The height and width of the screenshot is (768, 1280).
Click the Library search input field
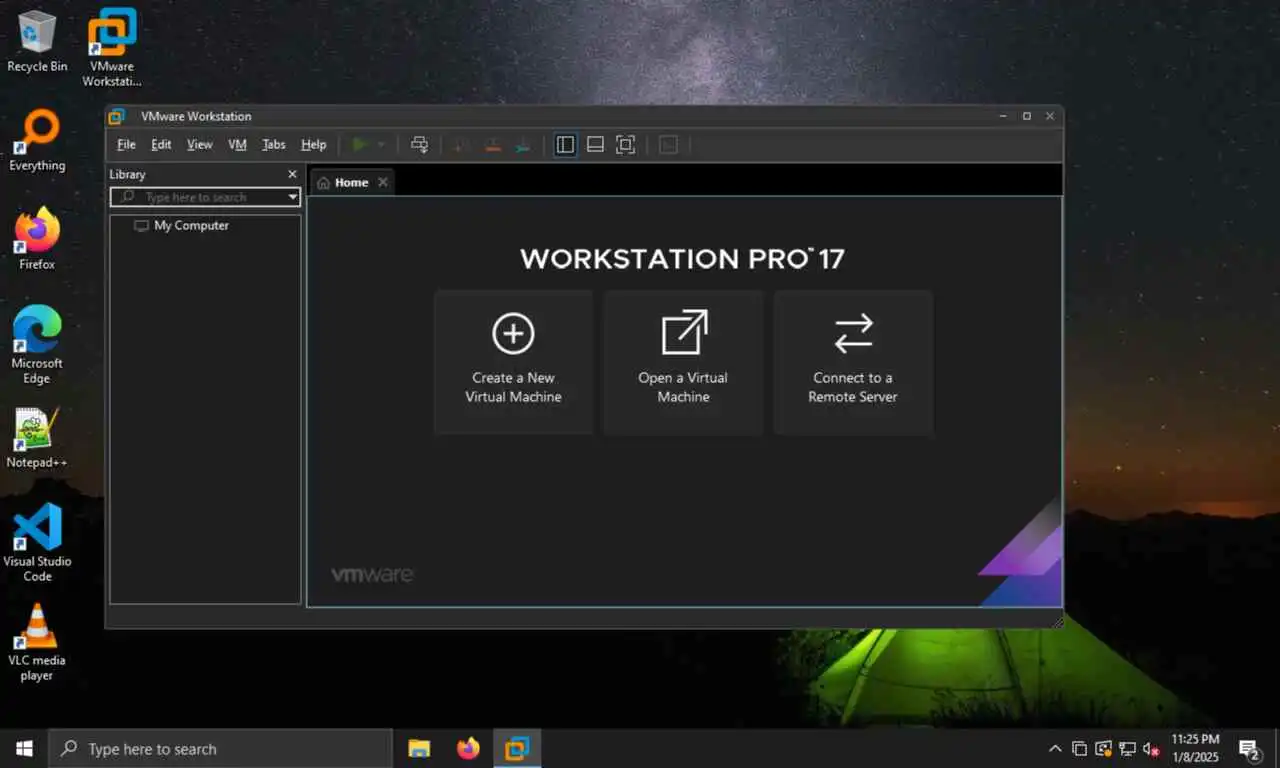pos(205,197)
